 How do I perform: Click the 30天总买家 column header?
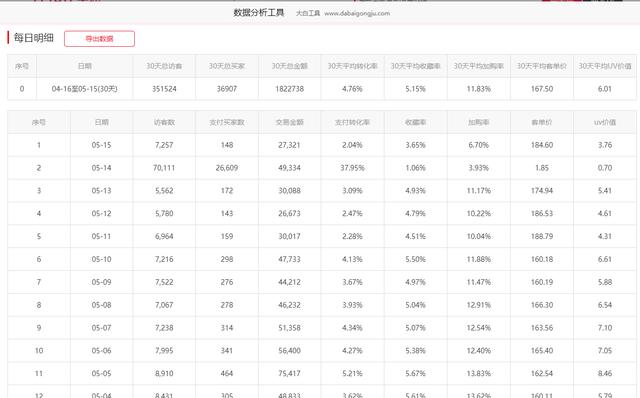point(227,66)
